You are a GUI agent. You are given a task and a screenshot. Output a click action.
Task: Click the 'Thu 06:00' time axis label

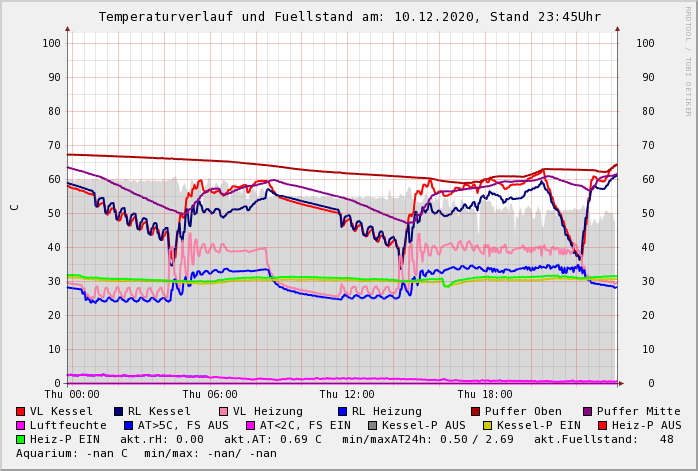pyautogui.click(x=210, y=394)
